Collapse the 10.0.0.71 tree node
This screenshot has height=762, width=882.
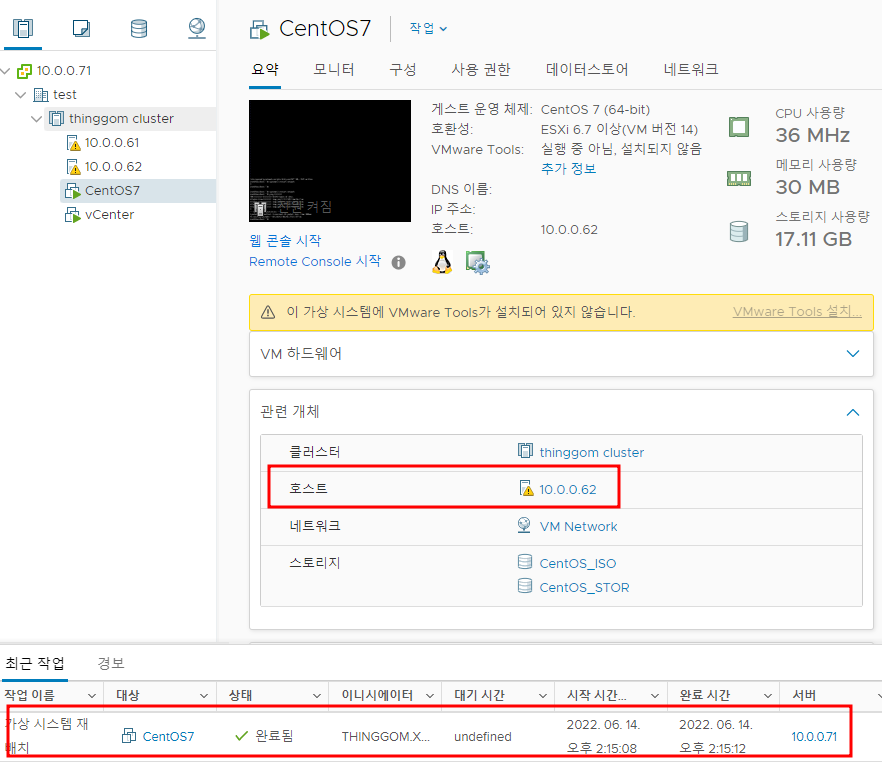click(x=6, y=70)
